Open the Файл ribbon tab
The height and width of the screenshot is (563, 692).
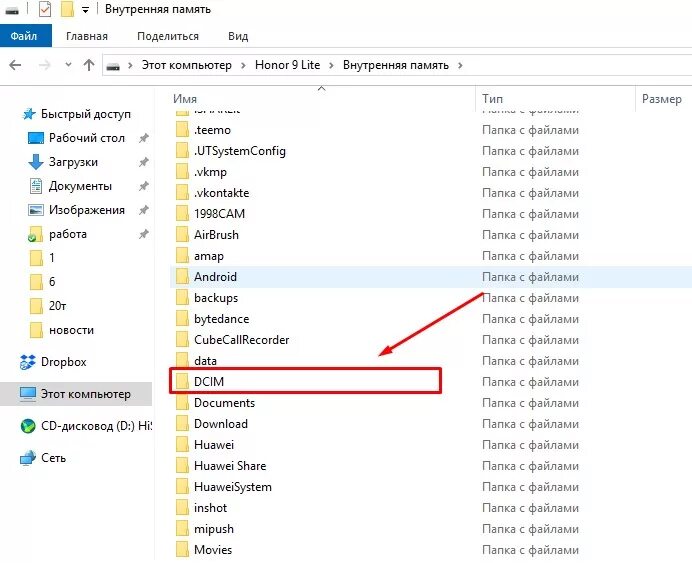(x=25, y=36)
